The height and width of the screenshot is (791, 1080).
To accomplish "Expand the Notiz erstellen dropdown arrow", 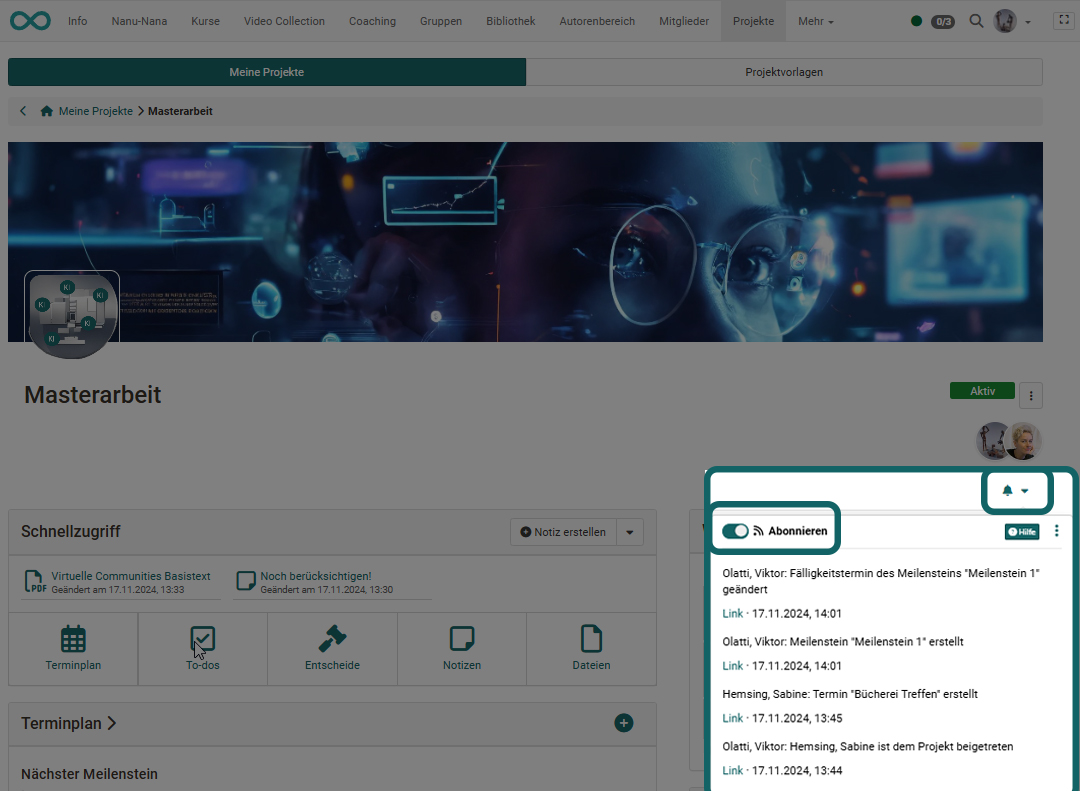I will pyautogui.click(x=629, y=532).
